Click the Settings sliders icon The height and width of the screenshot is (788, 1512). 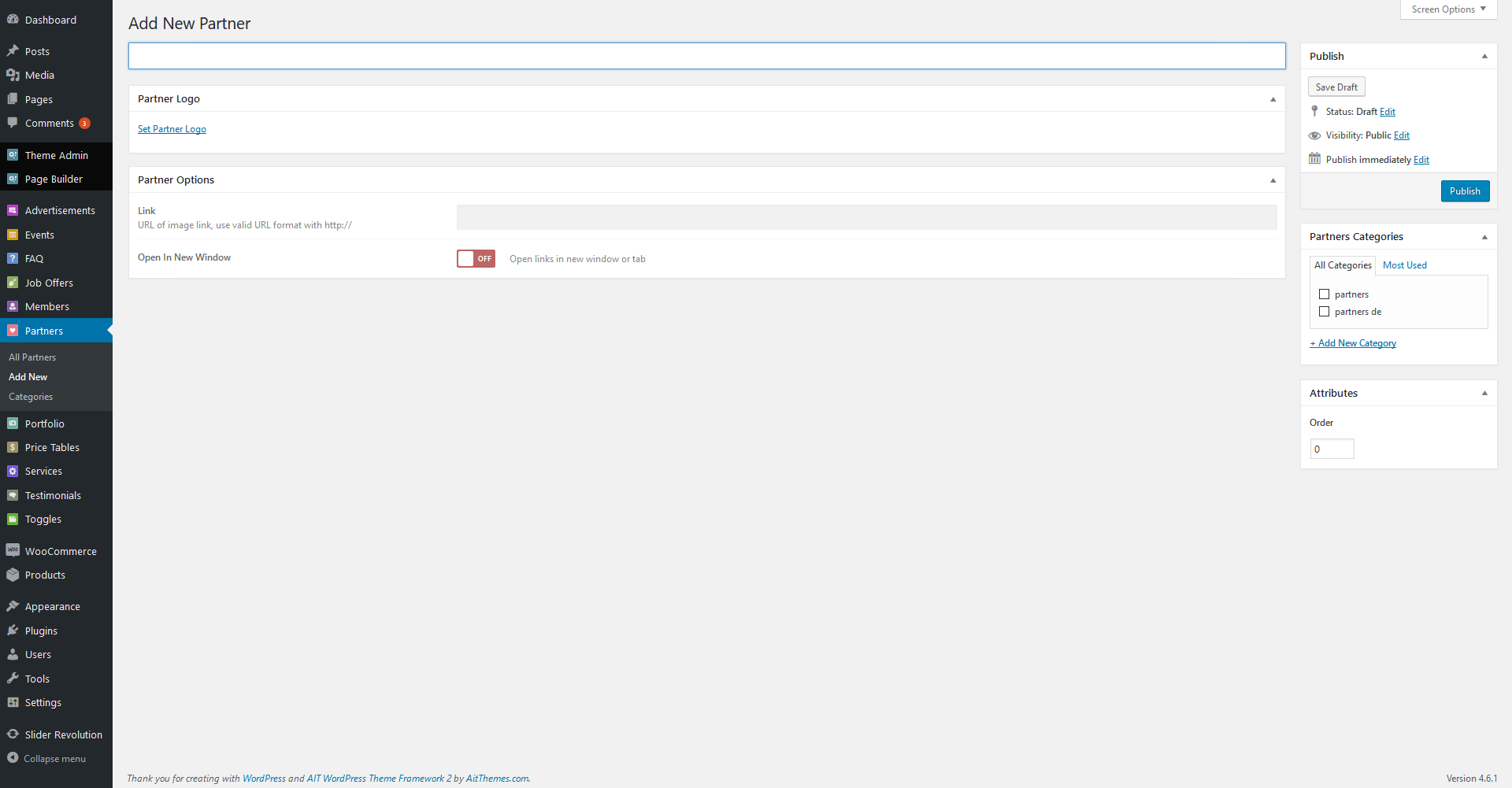pos(13,702)
